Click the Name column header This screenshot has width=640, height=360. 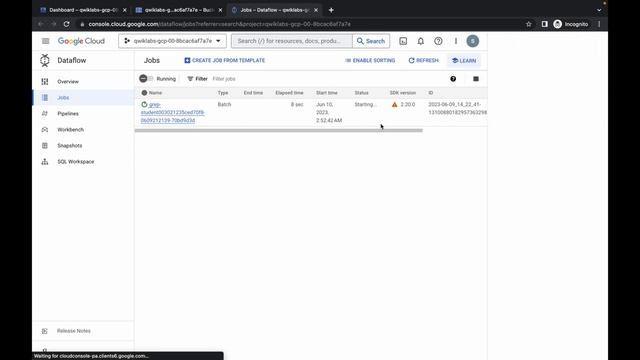point(156,93)
